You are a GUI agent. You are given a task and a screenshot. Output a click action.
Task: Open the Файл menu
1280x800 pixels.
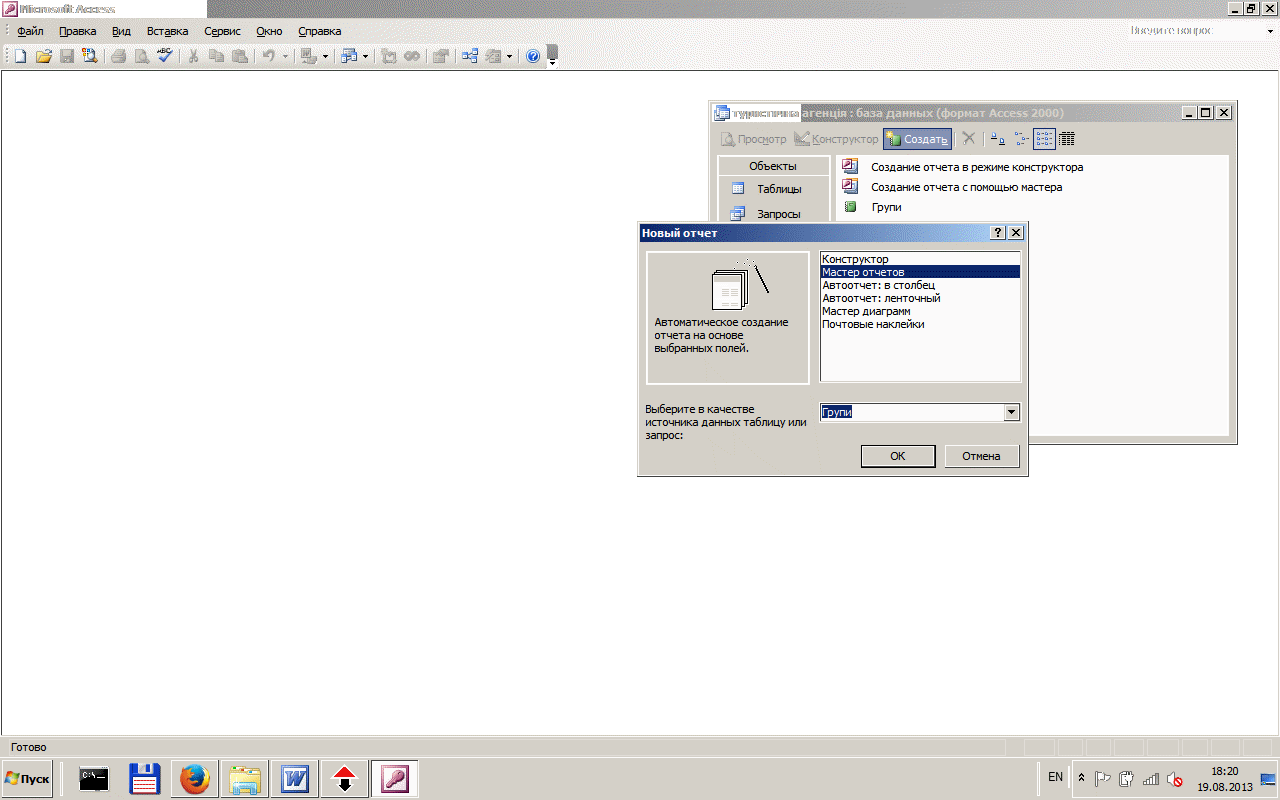point(30,31)
